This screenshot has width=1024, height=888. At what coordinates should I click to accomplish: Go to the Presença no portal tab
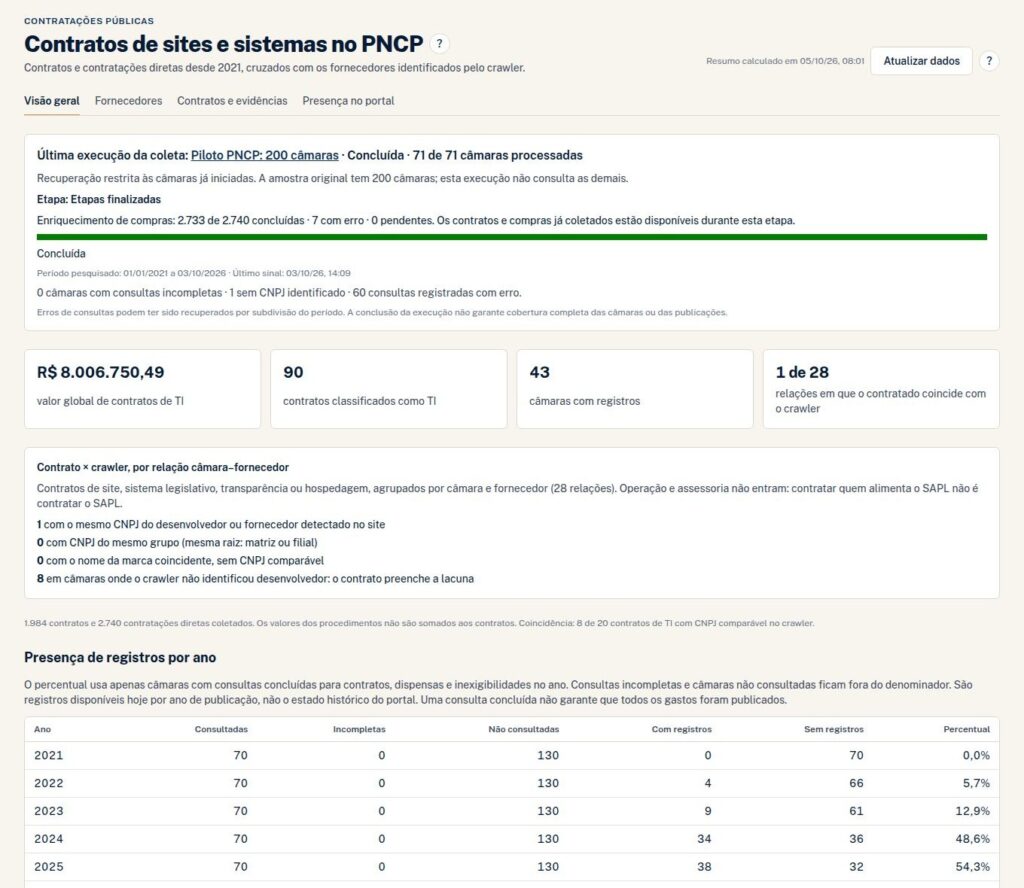tap(348, 101)
